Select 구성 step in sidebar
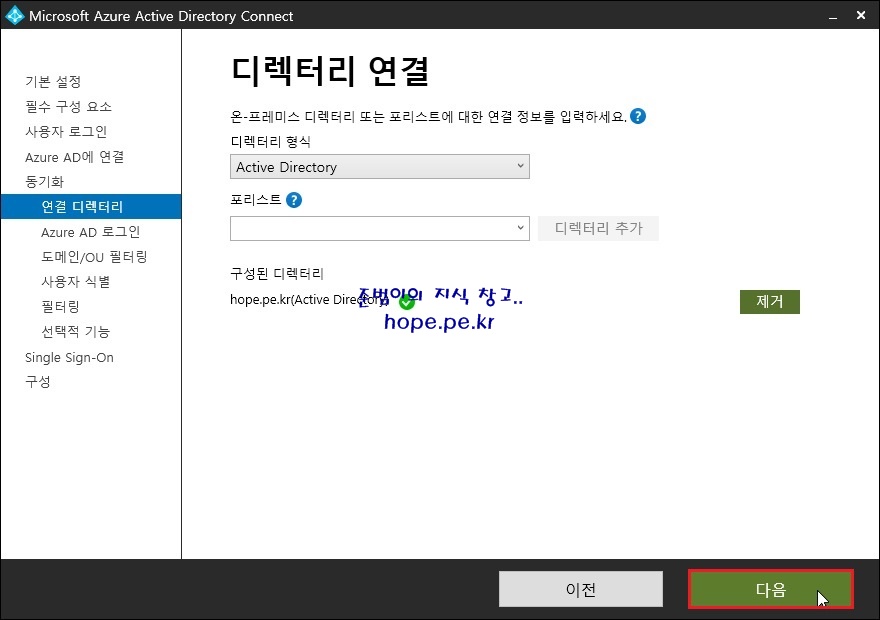The image size is (880, 620). (x=38, y=382)
